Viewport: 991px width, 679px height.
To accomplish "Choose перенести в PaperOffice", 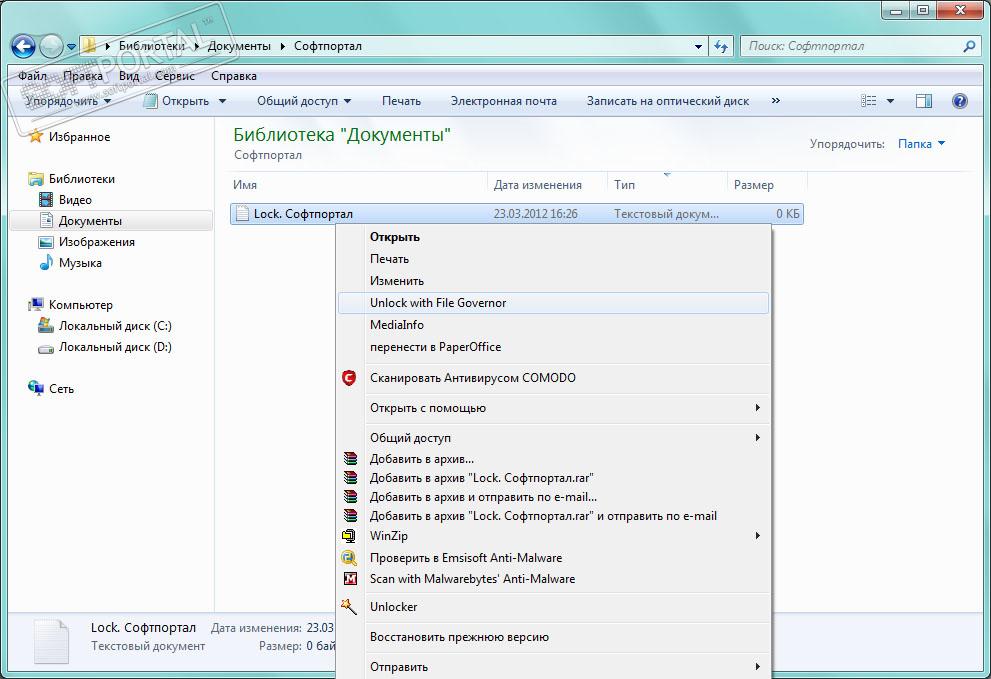I will (x=435, y=347).
